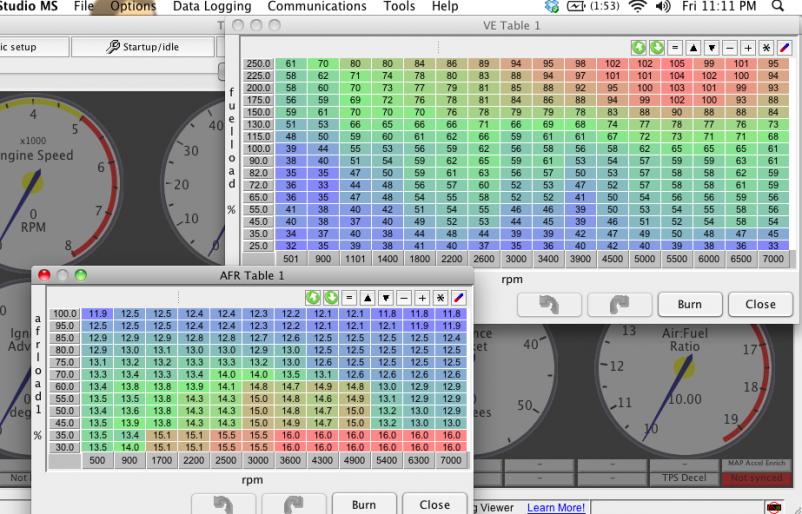Screen dimensions: 802x514
Task: Click the green down-arrow icon in VE Table 1
Action: coord(656,47)
